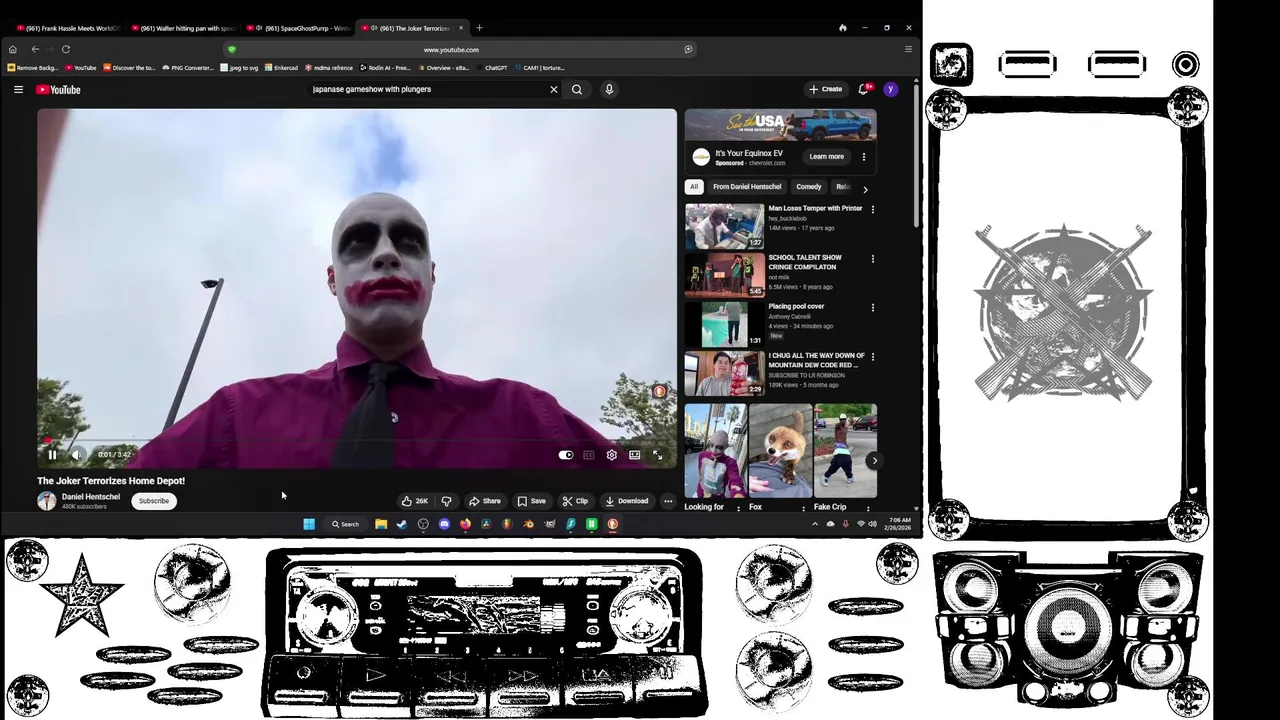Screen dimensions: 1280x720
Task: Enter fullscreen video mode
Action: (x=657, y=455)
